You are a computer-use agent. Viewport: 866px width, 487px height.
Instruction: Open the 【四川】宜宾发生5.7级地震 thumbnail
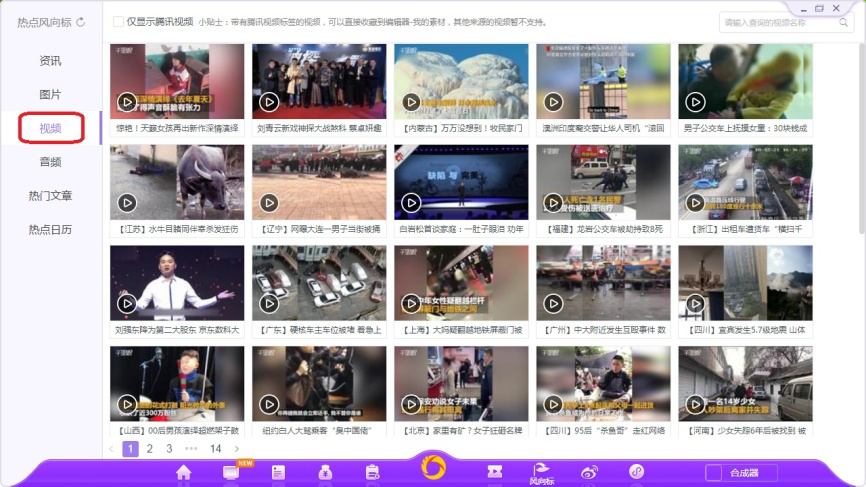click(x=746, y=283)
